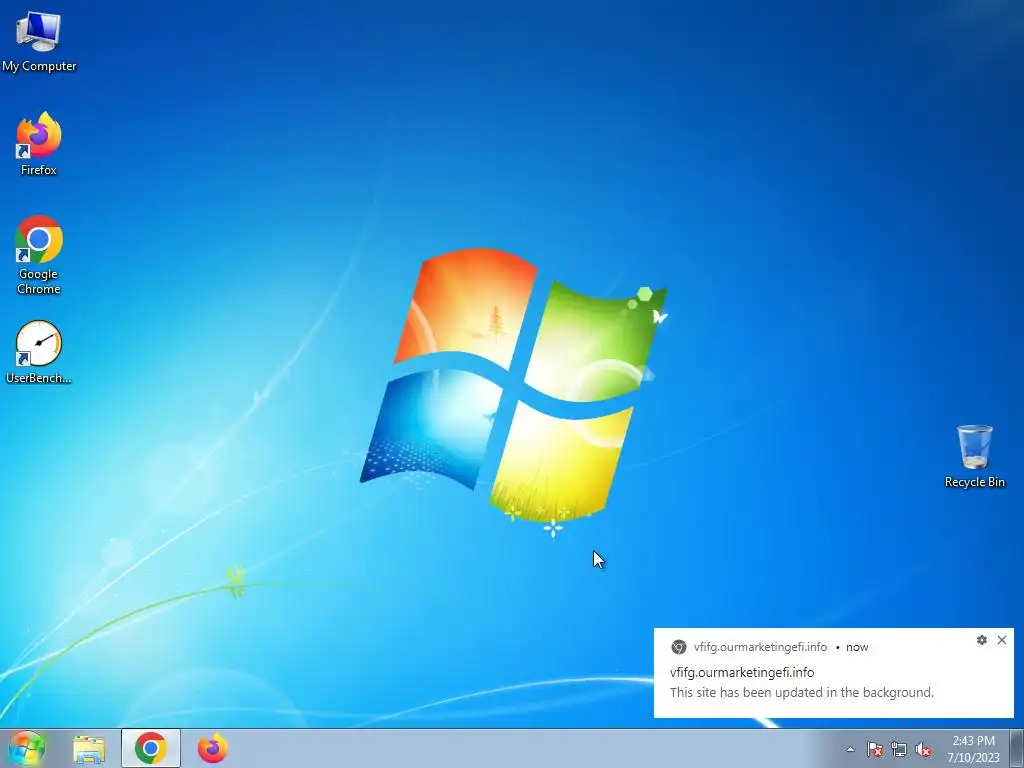Close the Chrome notification popup
The image size is (1024, 768).
(x=1002, y=640)
